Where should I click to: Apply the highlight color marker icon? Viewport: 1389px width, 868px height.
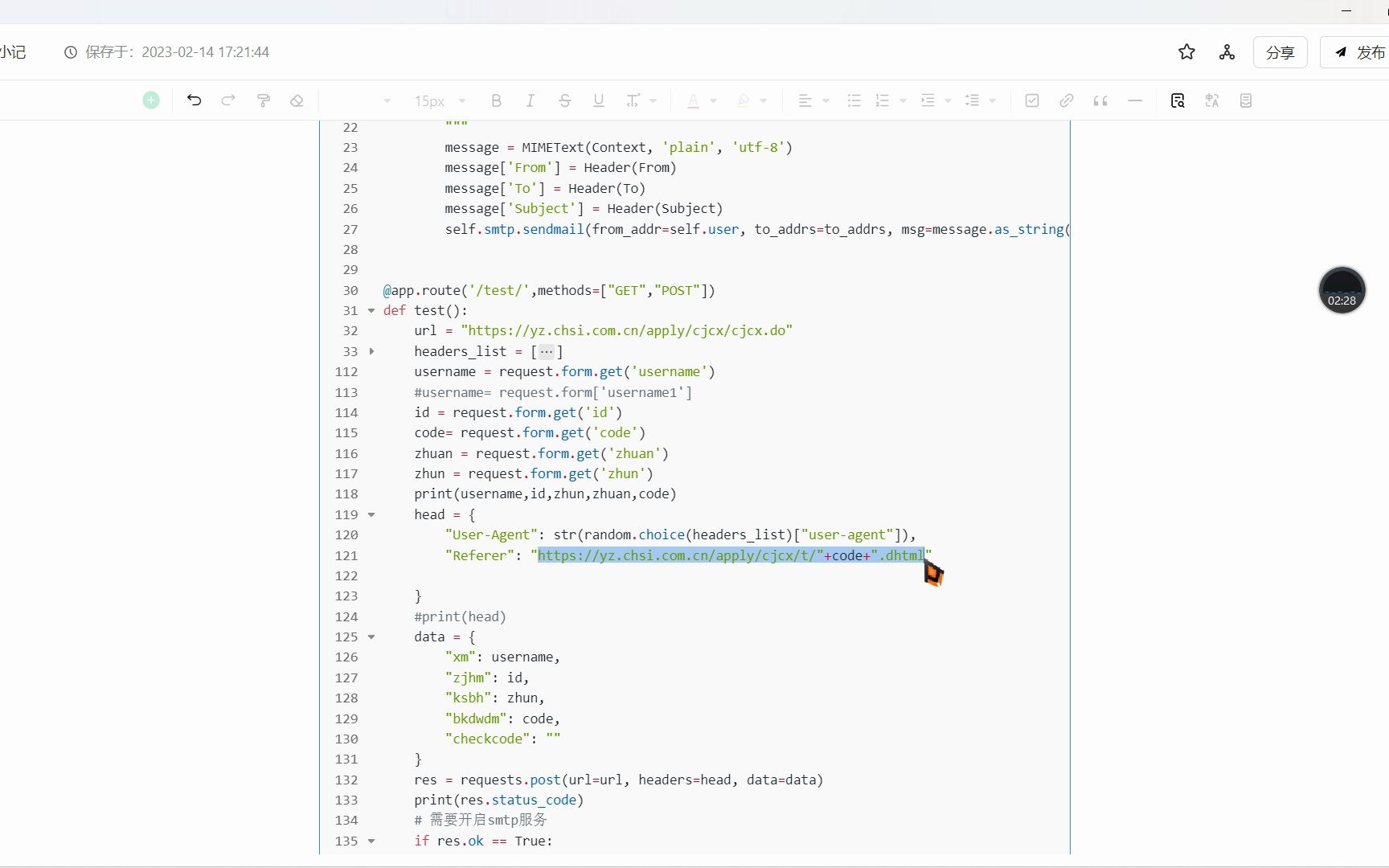[743, 100]
